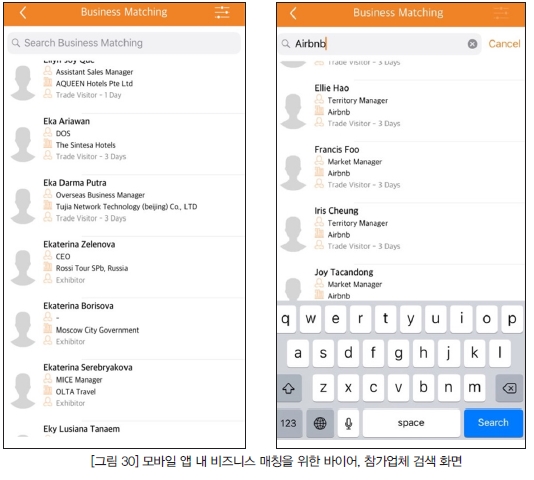Cancel the Airbnb search
534x480 pixels.
pyautogui.click(x=504, y=44)
